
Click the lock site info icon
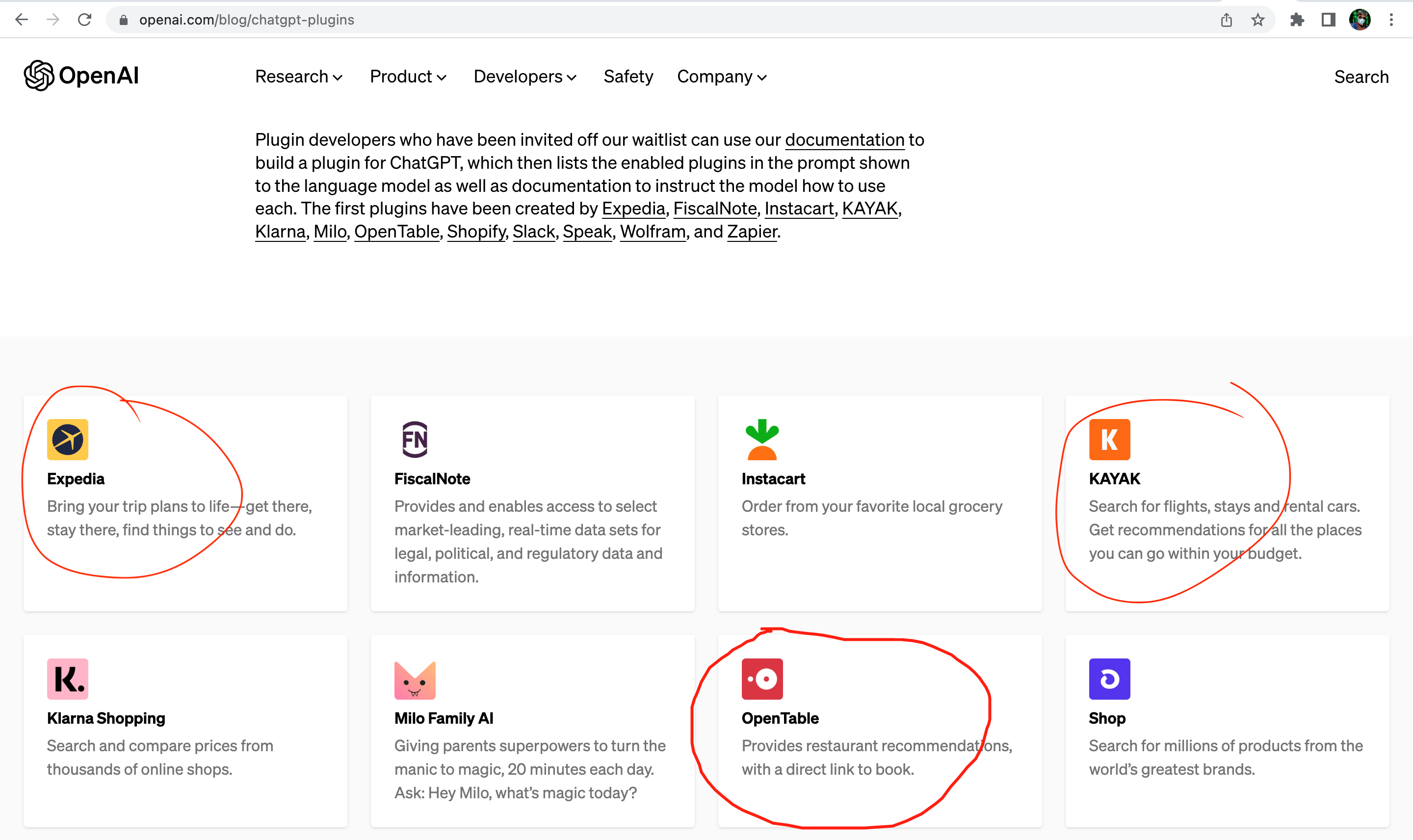(x=123, y=21)
